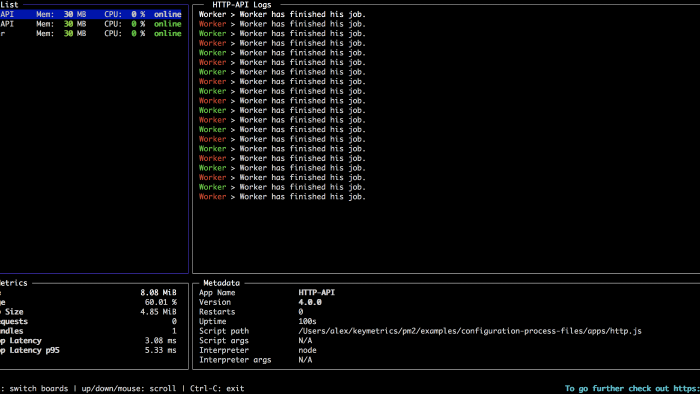
Task: Click the uptime value '100s'
Action: (307, 321)
